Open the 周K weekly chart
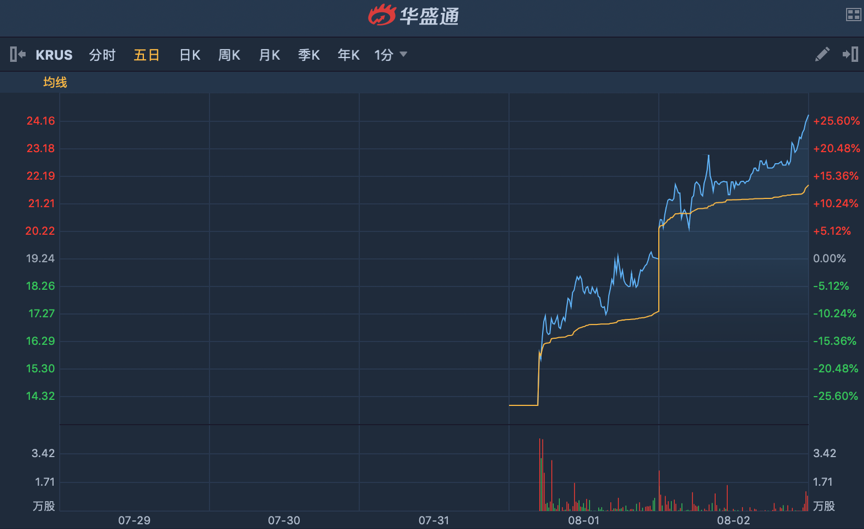864x529 pixels. (x=229, y=55)
